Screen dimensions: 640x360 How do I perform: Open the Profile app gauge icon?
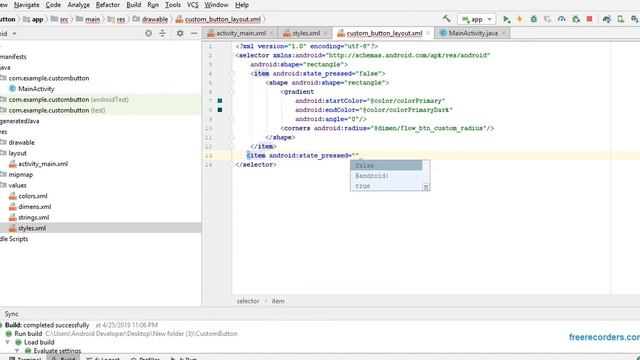coord(562,19)
